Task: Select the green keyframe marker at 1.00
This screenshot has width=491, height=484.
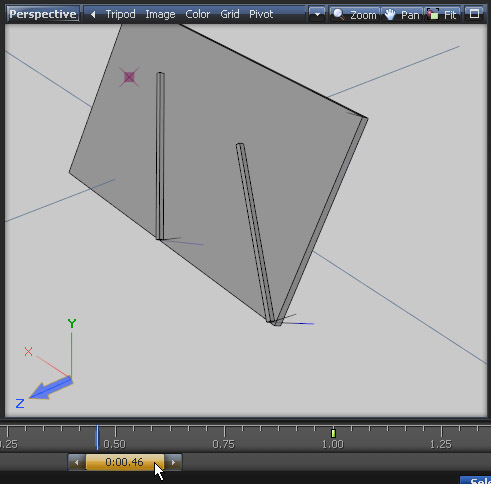Action: [x=333, y=433]
